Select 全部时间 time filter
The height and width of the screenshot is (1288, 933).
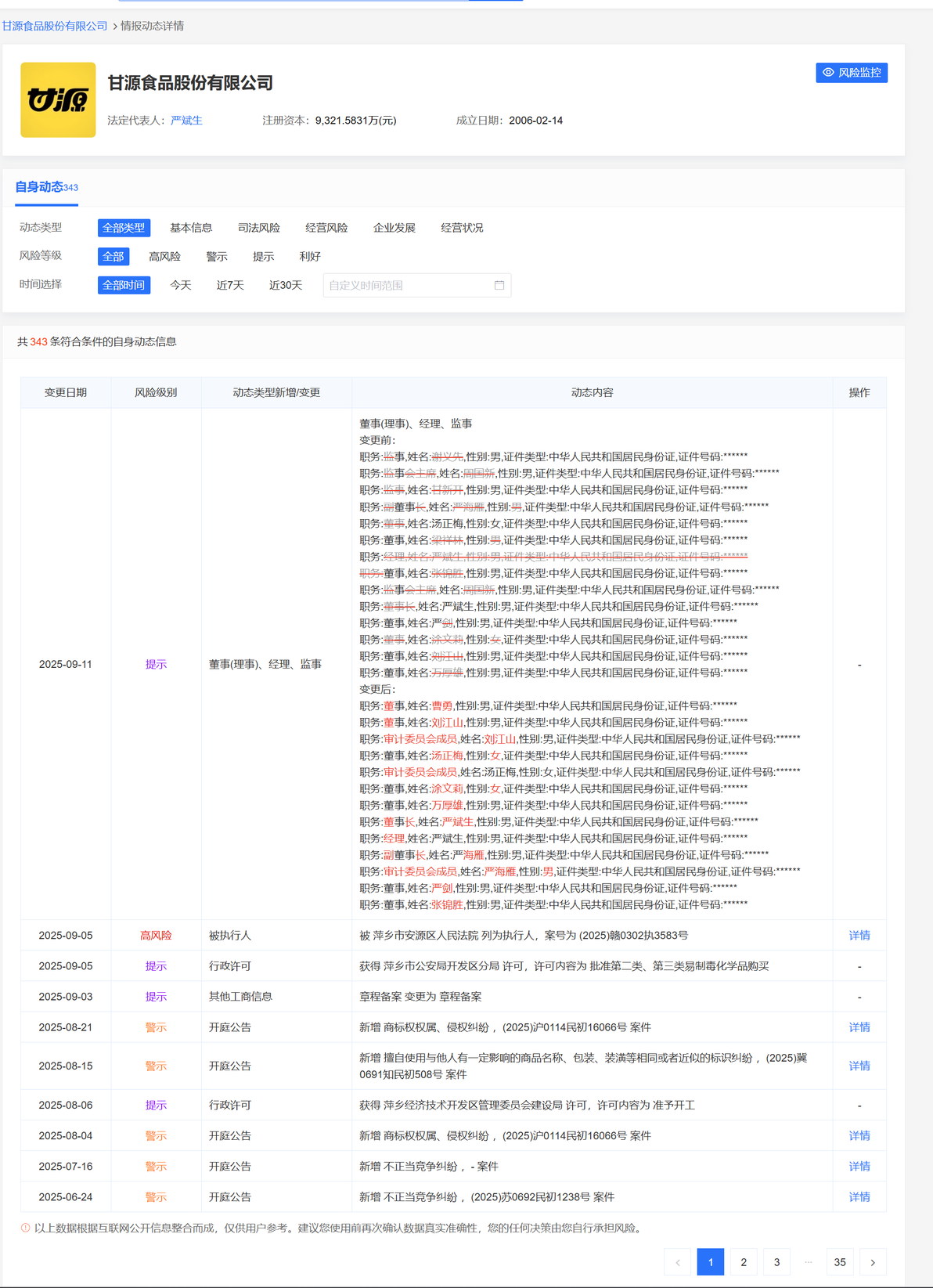click(x=124, y=285)
